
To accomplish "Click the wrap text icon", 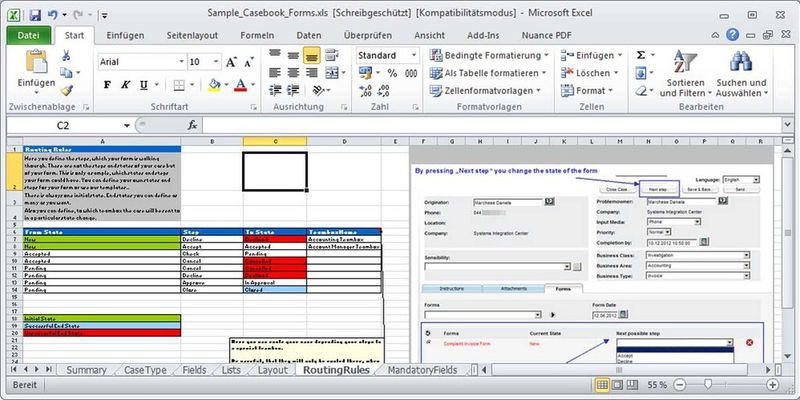I will pyautogui.click(x=332, y=55).
